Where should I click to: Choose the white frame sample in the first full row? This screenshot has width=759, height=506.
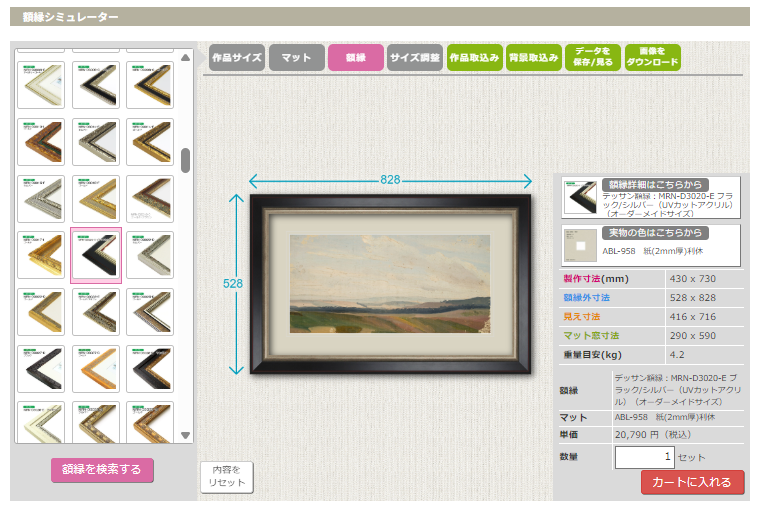point(41,85)
